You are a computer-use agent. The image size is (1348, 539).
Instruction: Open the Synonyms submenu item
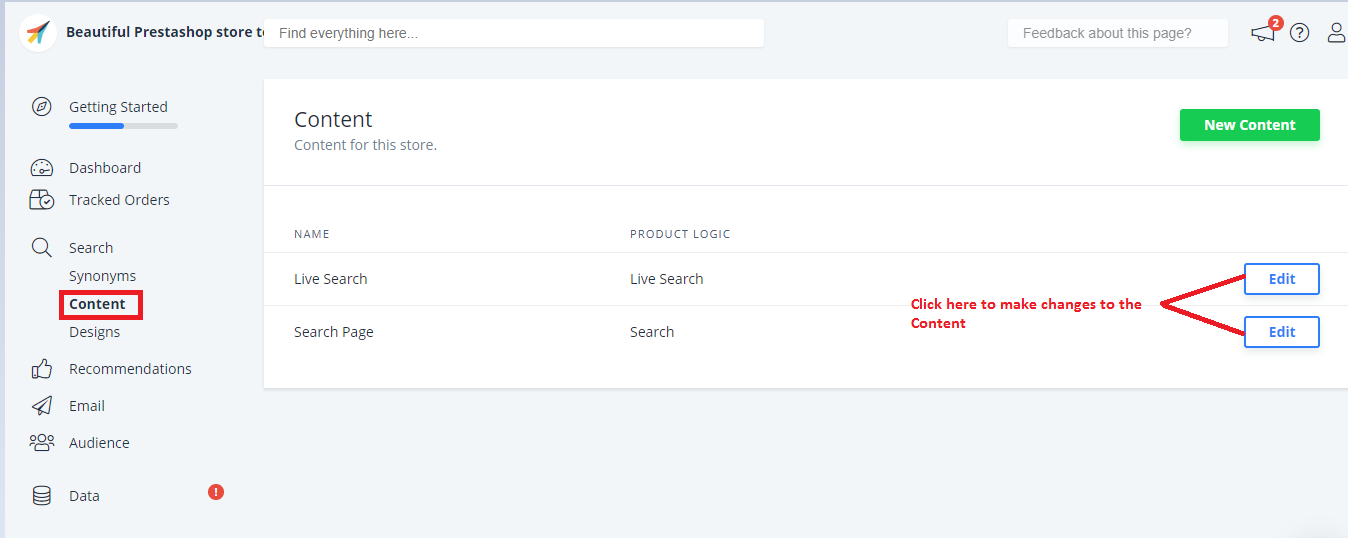tap(102, 276)
